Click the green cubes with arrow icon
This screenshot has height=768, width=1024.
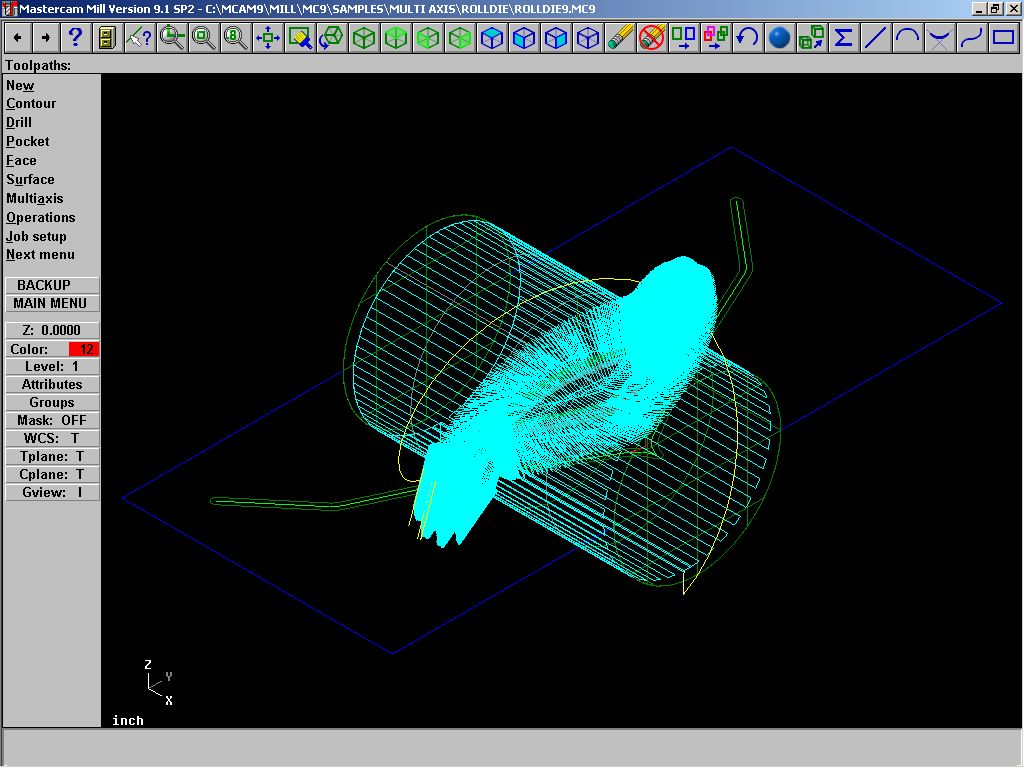tap(812, 38)
